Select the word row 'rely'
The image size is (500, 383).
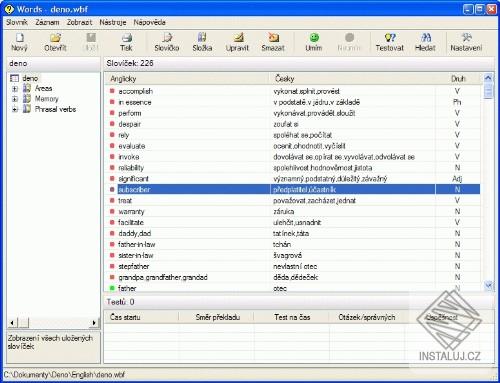click(x=293, y=135)
